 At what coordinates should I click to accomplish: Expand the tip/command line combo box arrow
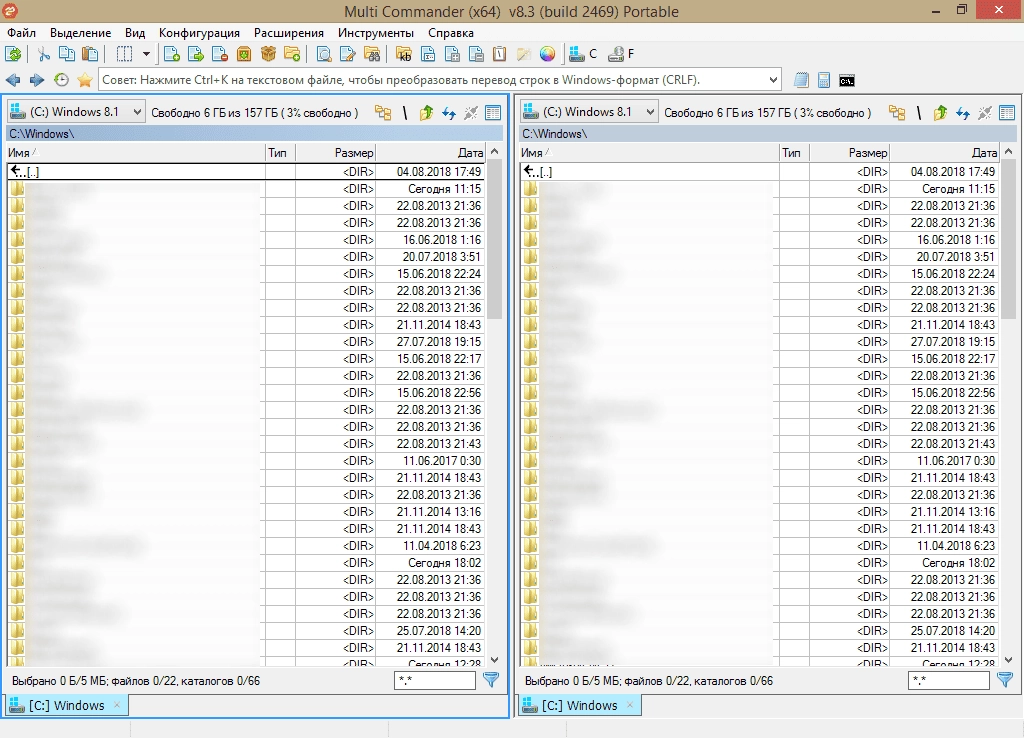click(x=773, y=80)
